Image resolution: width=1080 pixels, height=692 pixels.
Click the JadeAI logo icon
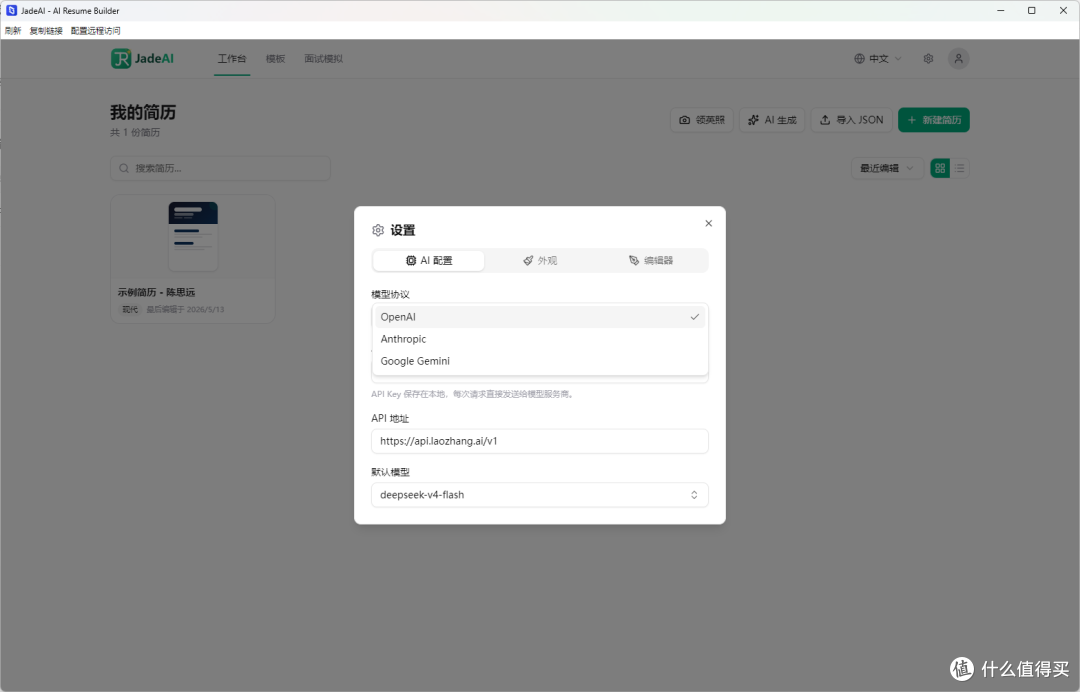(121, 59)
